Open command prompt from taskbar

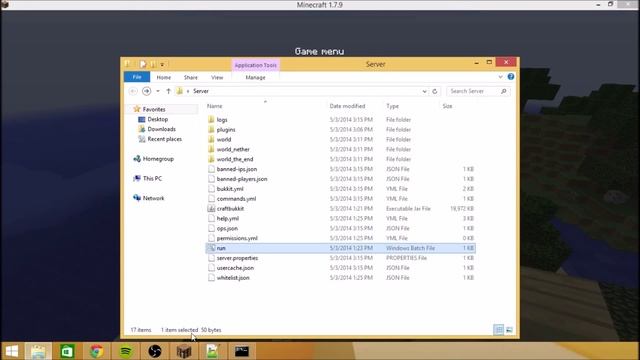pos(242,351)
